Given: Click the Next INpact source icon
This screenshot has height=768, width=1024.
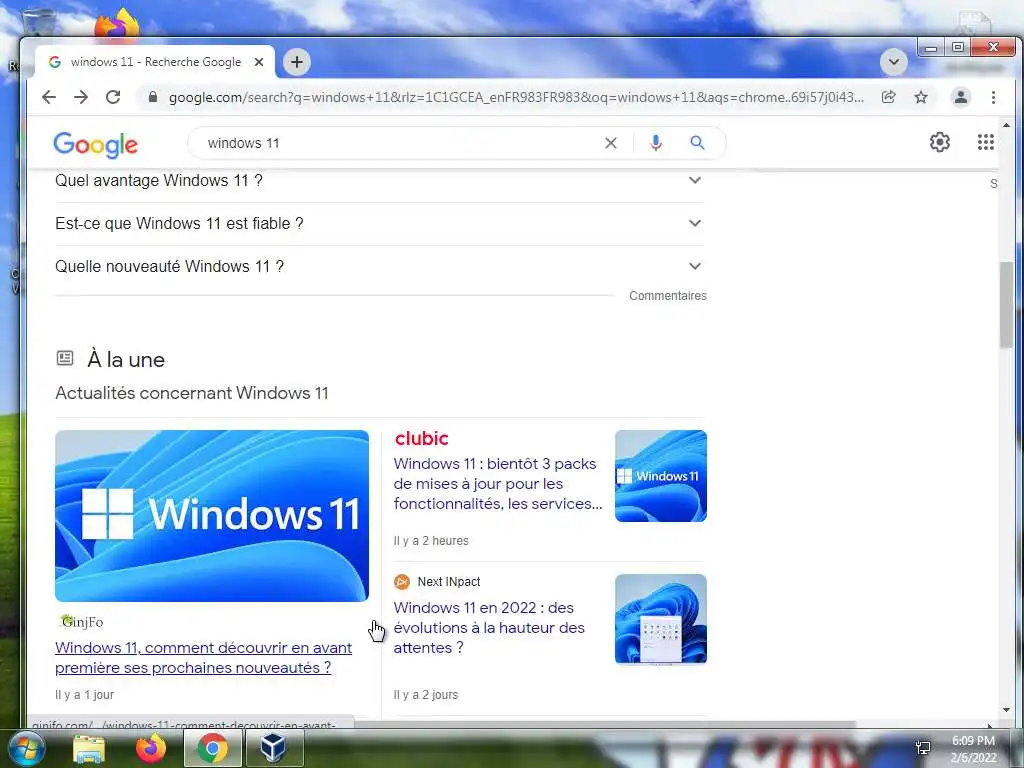Looking at the screenshot, I should point(402,582).
